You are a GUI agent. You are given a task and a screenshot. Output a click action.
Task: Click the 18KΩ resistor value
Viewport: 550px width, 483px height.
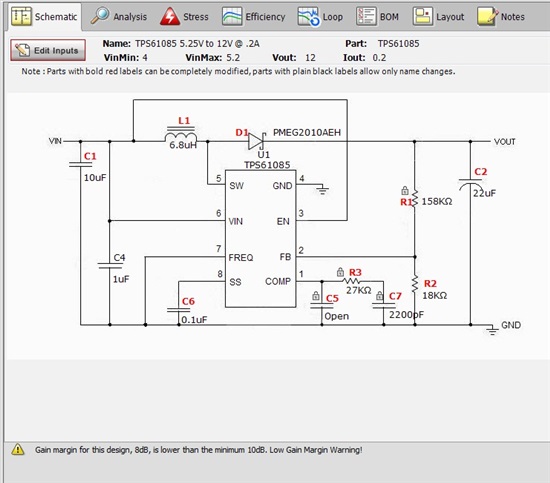pos(435,295)
